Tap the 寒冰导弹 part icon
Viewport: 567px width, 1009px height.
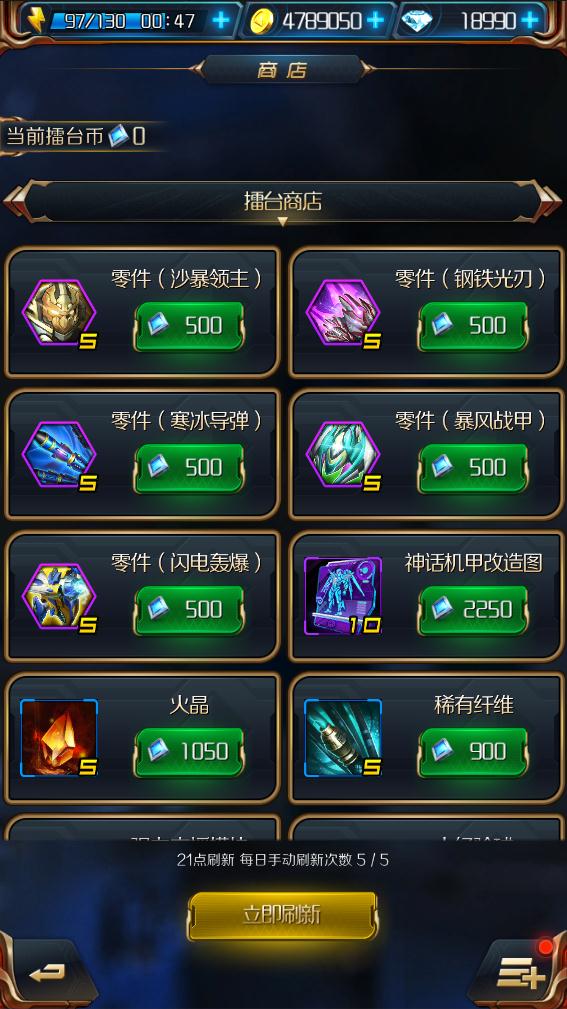pyautogui.click(x=59, y=456)
